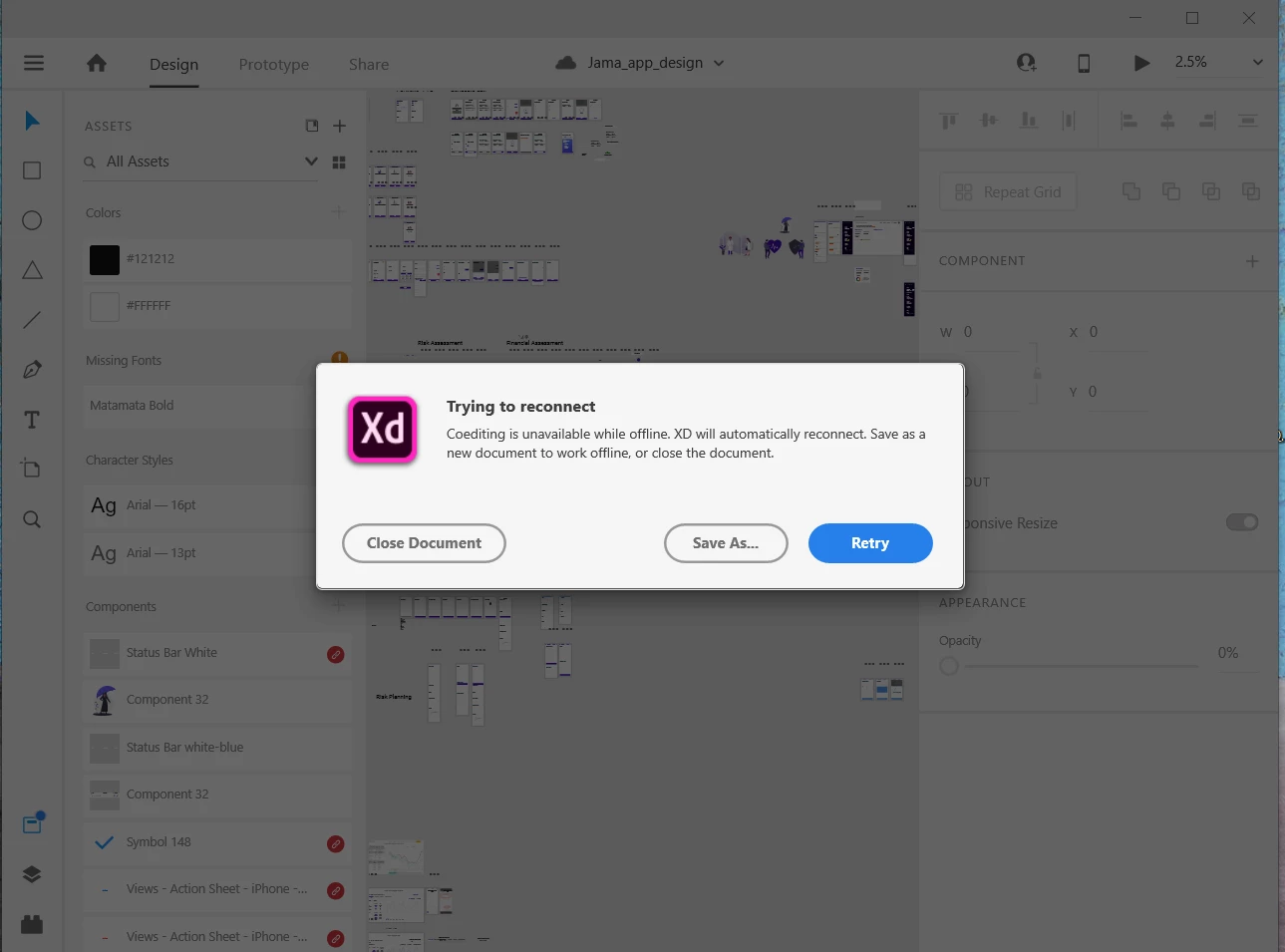Click the align top icon
Screen dimensions: 1285x952
coord(948,121)
